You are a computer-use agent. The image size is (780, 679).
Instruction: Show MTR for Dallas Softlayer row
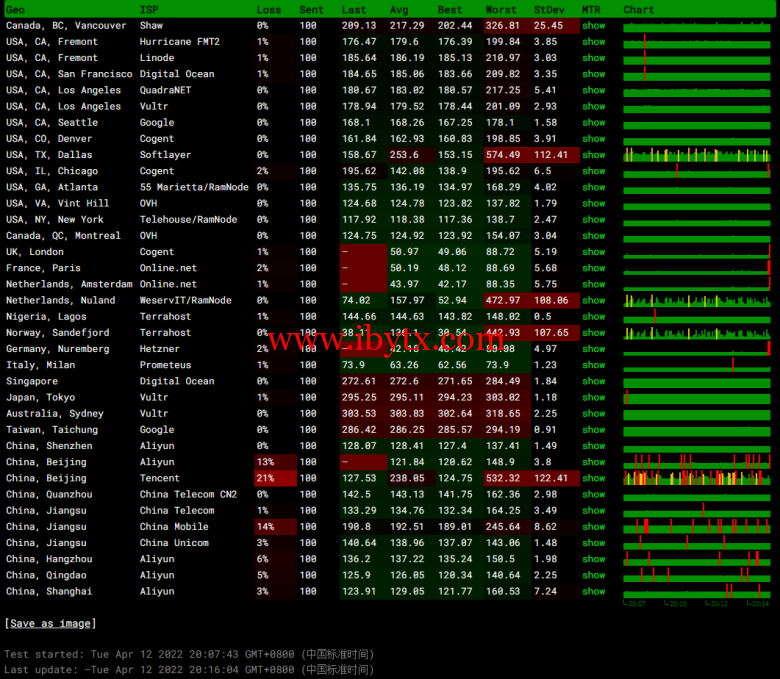(594, 155)
